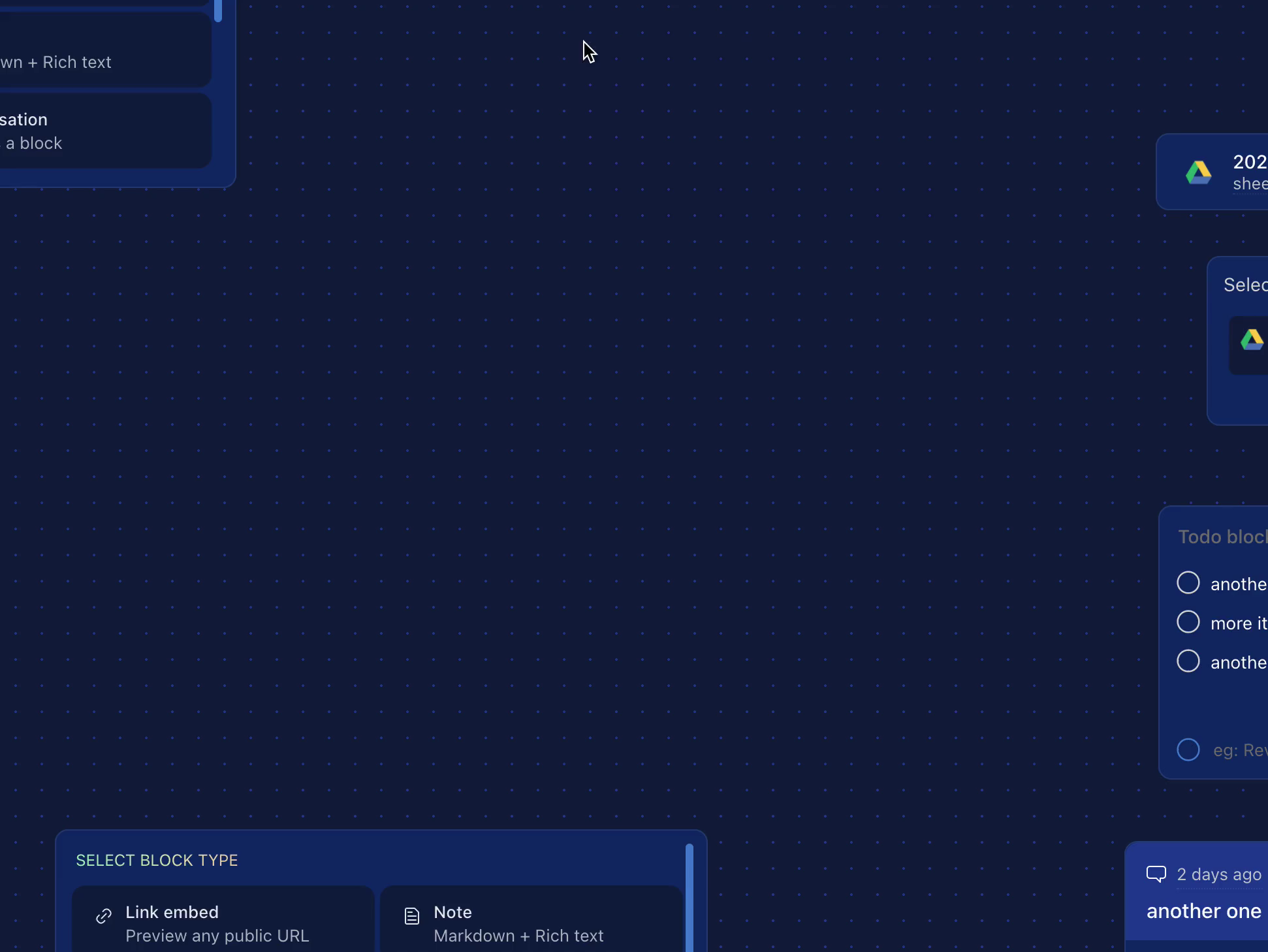Screen dimensions: 1268x952
Task: Focus the new todo input with 'eg: Rev' placeholder
Action: pos(1239,750)
